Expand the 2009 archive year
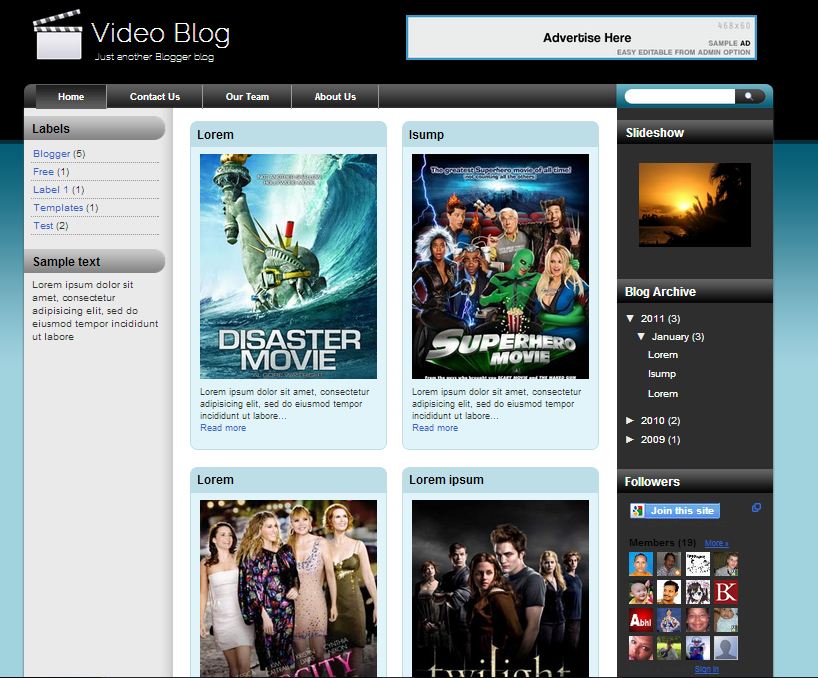The height and width of the screenshot is (678, 818). 630,440
